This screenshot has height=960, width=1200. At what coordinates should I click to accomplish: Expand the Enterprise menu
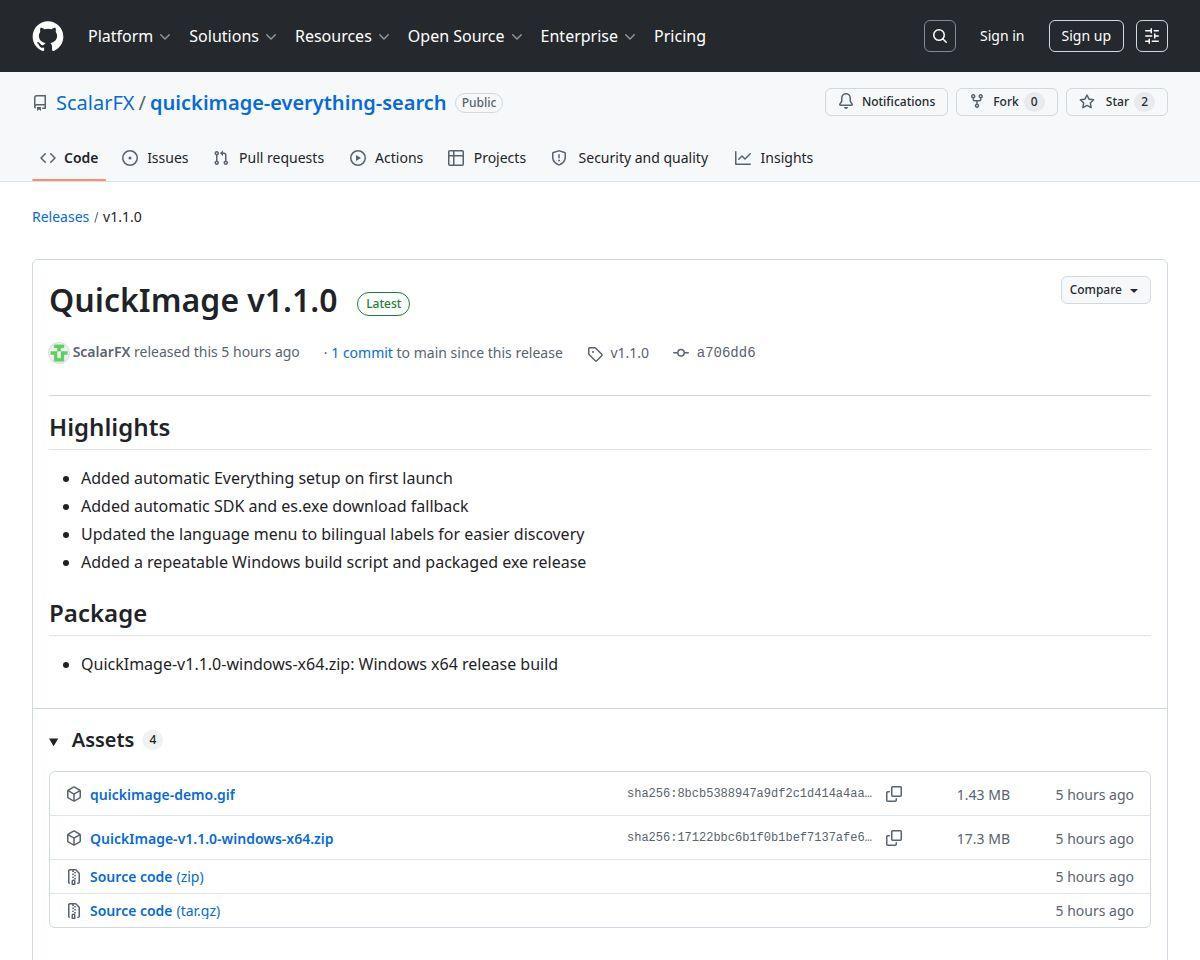[588, 36]
